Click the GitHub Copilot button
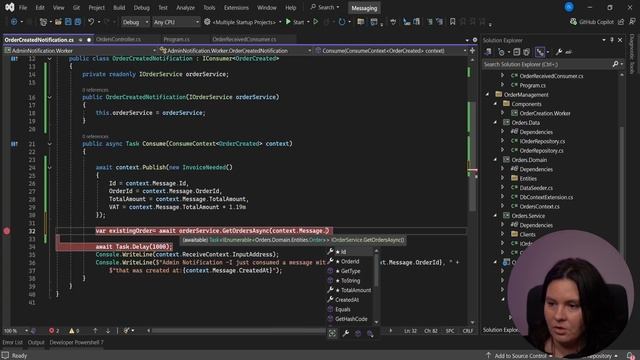 pos(591,22)
